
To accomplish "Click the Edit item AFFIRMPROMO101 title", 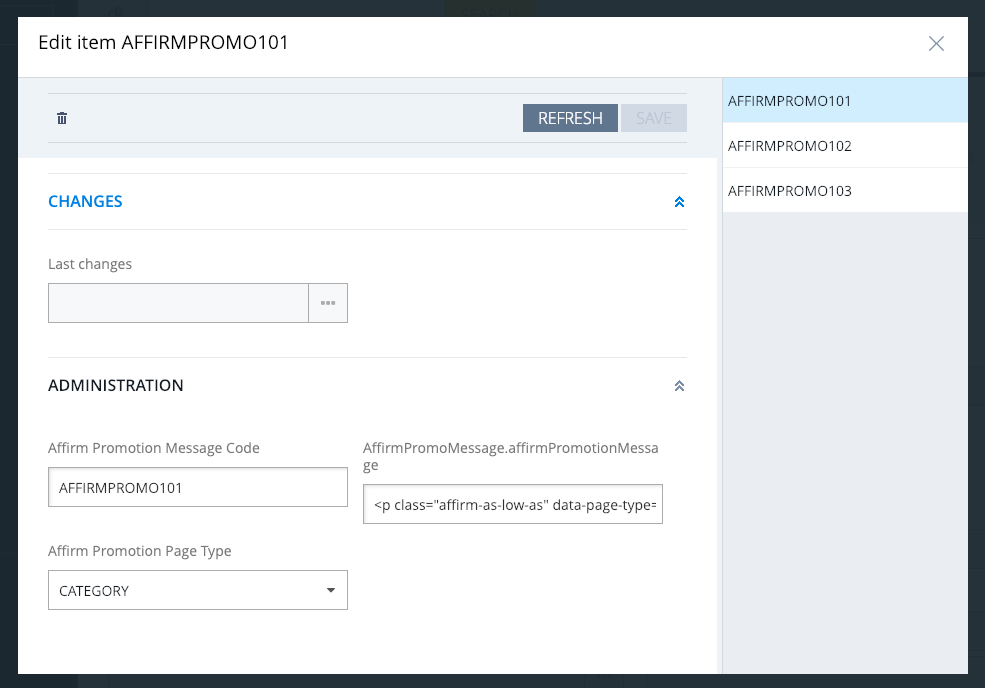I will [x=163, y=42].
